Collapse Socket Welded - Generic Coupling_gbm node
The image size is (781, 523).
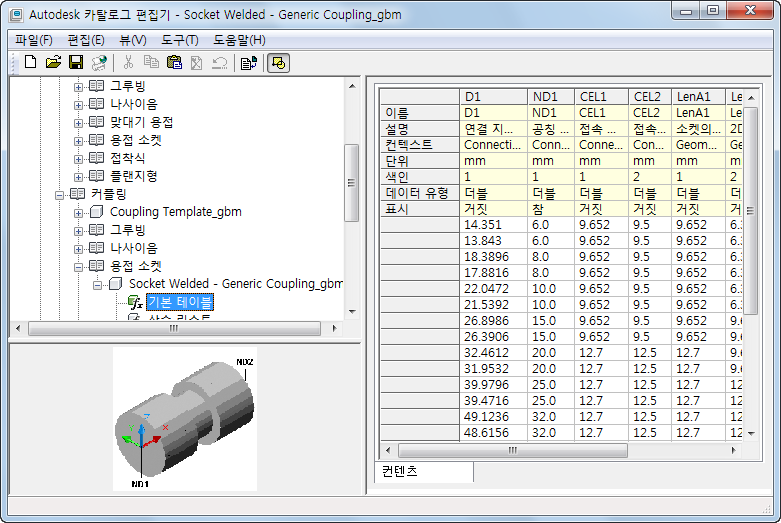[x=97, y=285]
